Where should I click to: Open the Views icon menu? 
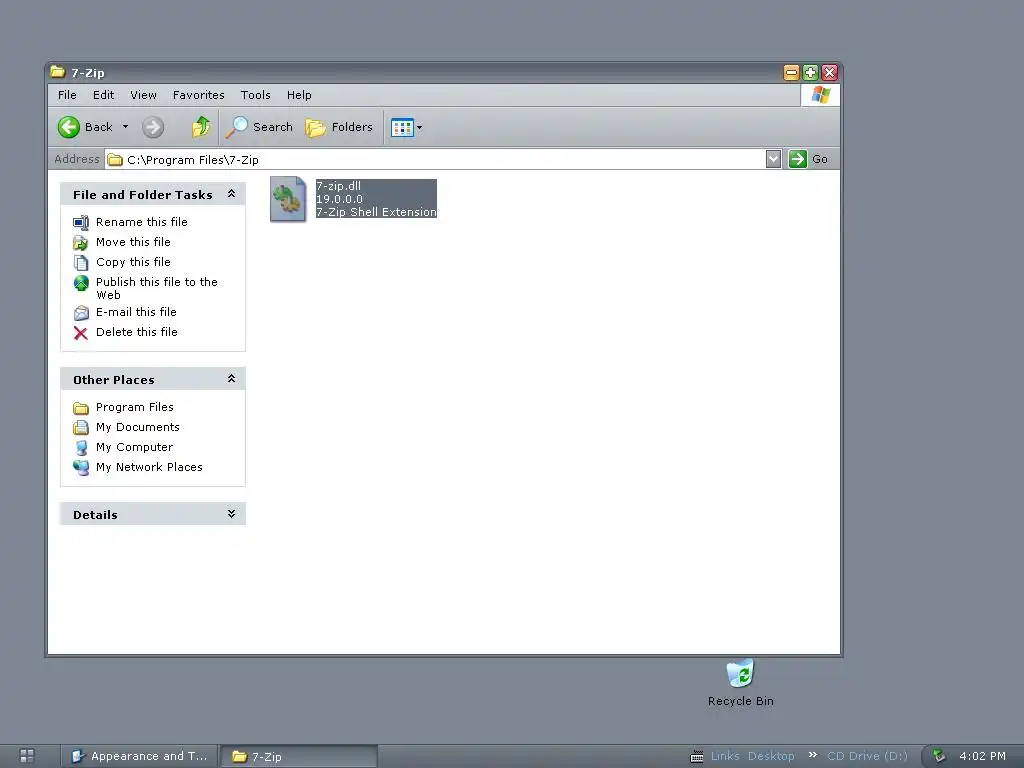406,127
